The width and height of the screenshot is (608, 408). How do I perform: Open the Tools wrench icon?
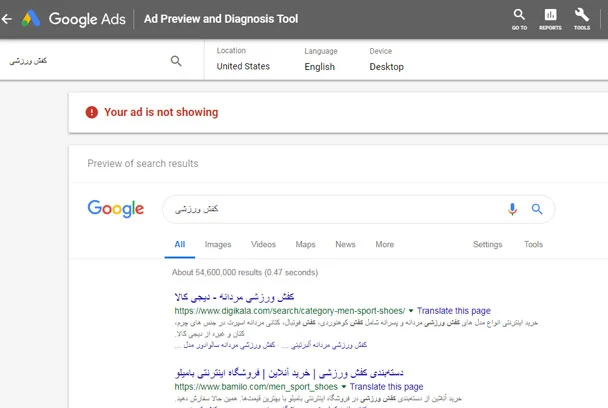[x=582, y=19]
